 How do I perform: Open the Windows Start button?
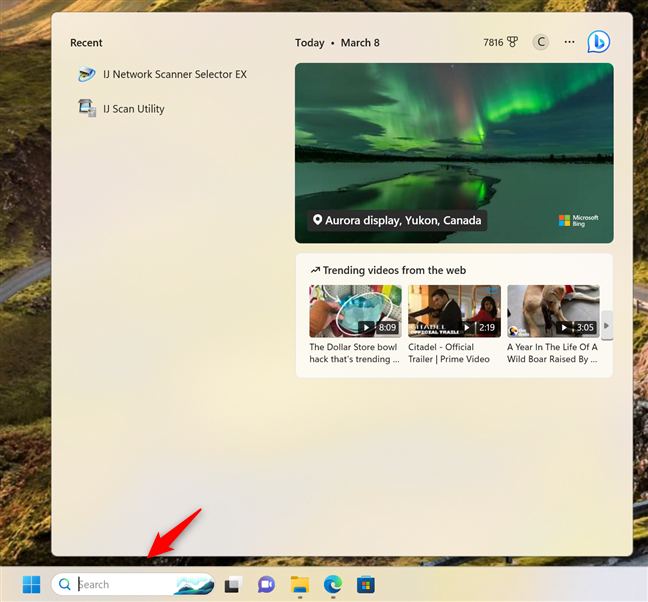click(31, 584)
